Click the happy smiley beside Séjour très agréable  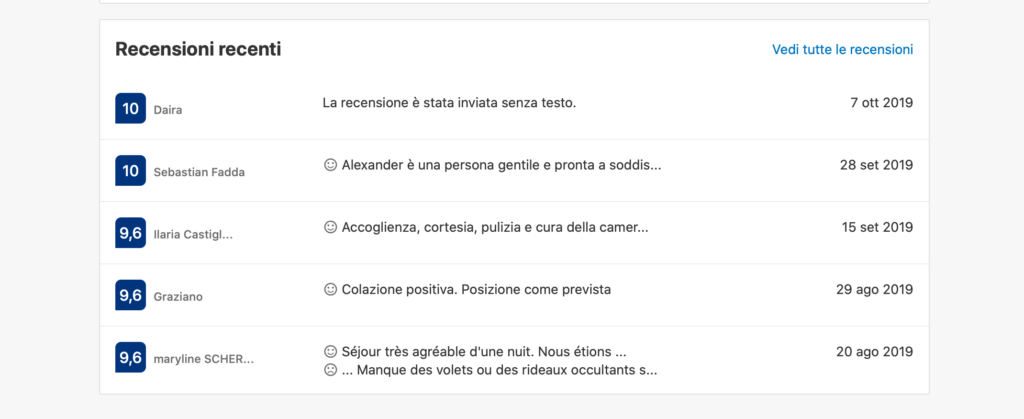330,352
